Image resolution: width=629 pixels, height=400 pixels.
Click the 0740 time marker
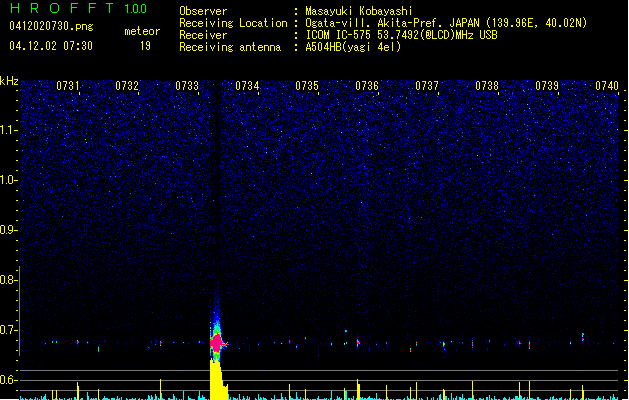(607, 86)
